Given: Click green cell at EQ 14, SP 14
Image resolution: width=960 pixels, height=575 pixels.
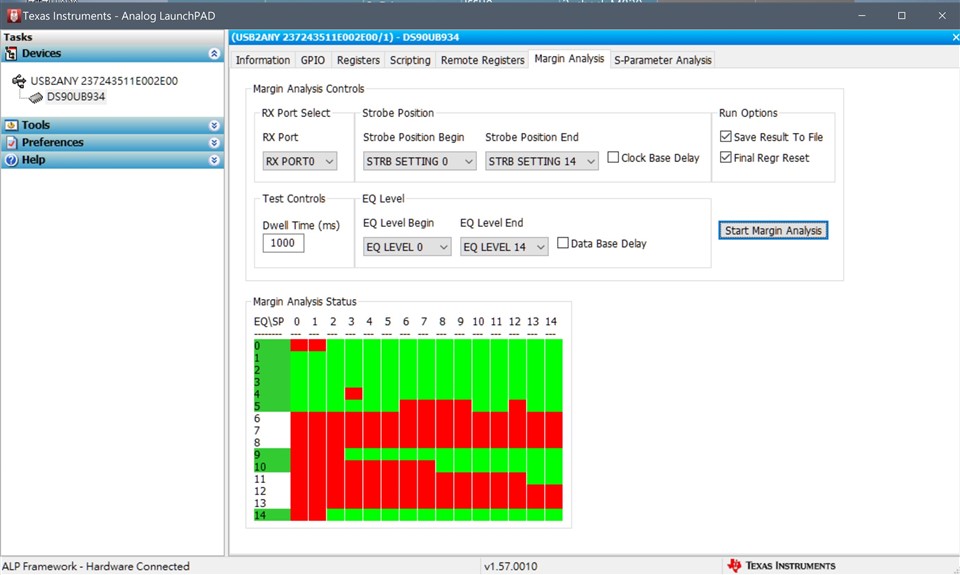Looking at the screenshot, I should [x=553, y=515].
